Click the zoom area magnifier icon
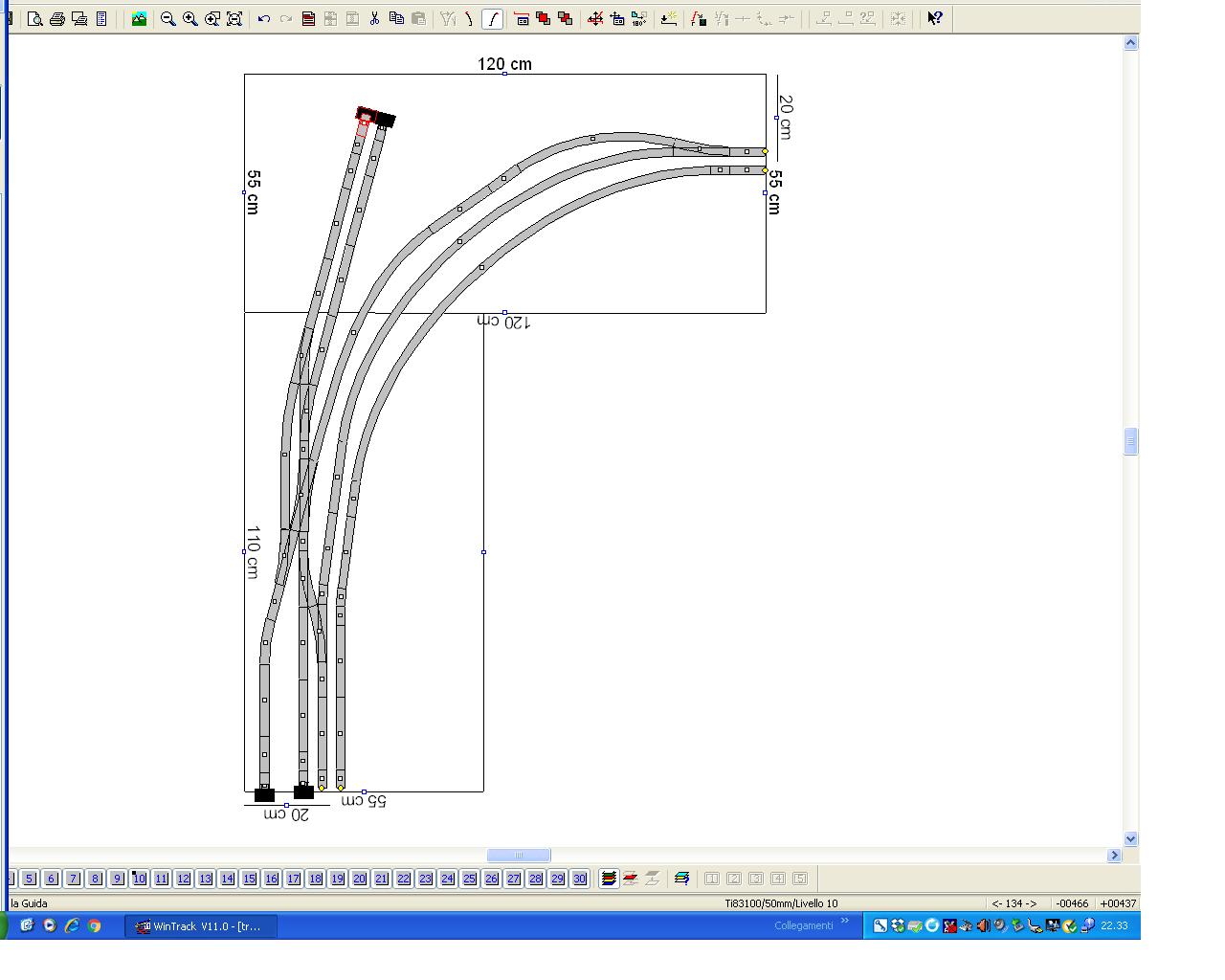This screenshot has height=980, width=1225. point(212,18)
